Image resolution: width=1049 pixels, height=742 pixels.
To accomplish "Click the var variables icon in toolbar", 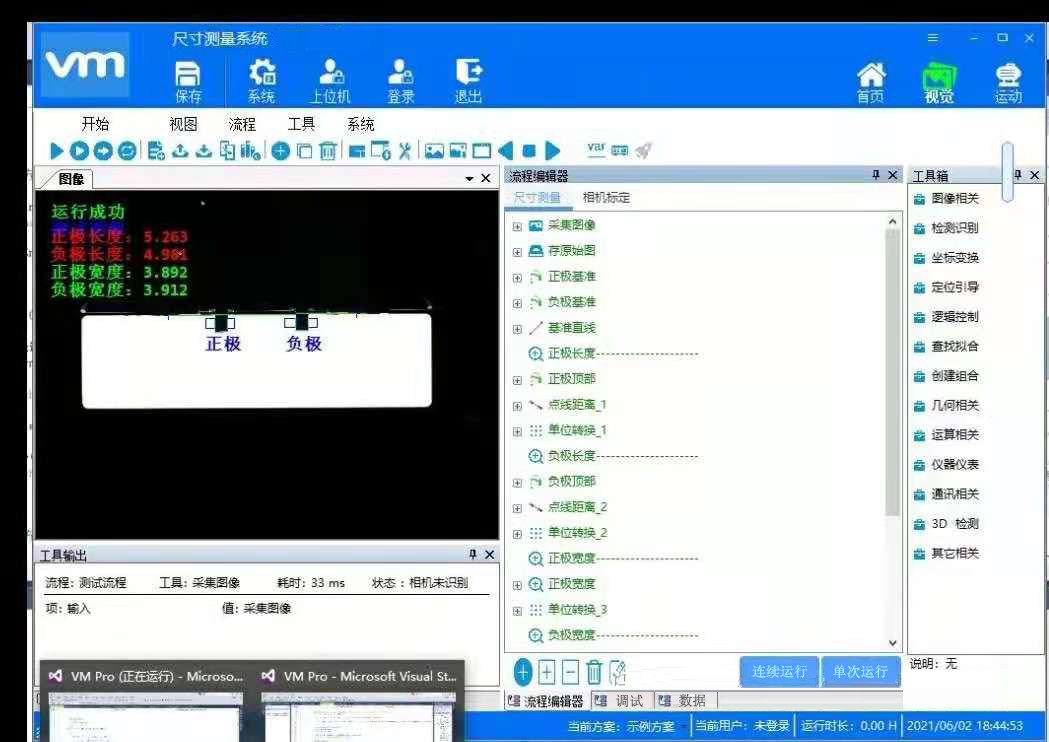I will coord(596,150).
